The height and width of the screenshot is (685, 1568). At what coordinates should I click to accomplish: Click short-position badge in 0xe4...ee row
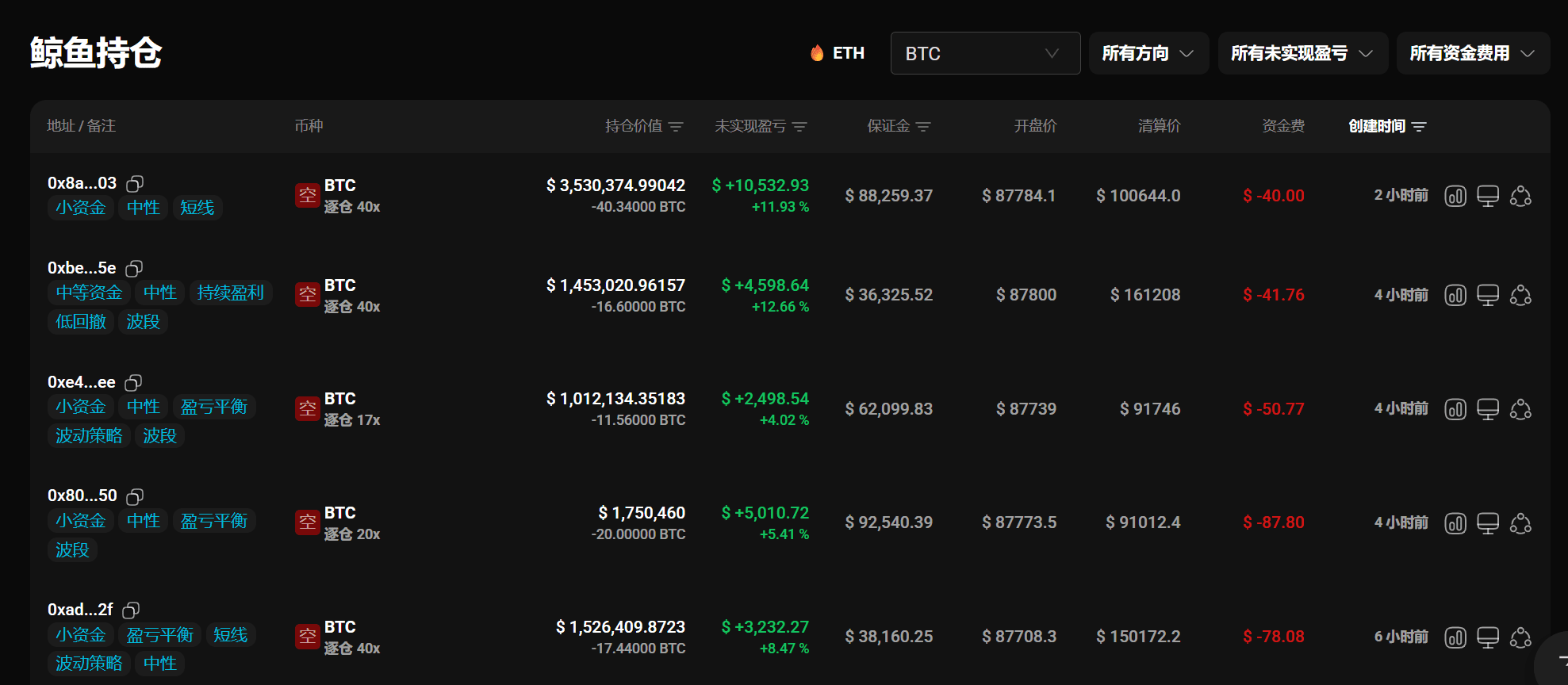(308, 408)
